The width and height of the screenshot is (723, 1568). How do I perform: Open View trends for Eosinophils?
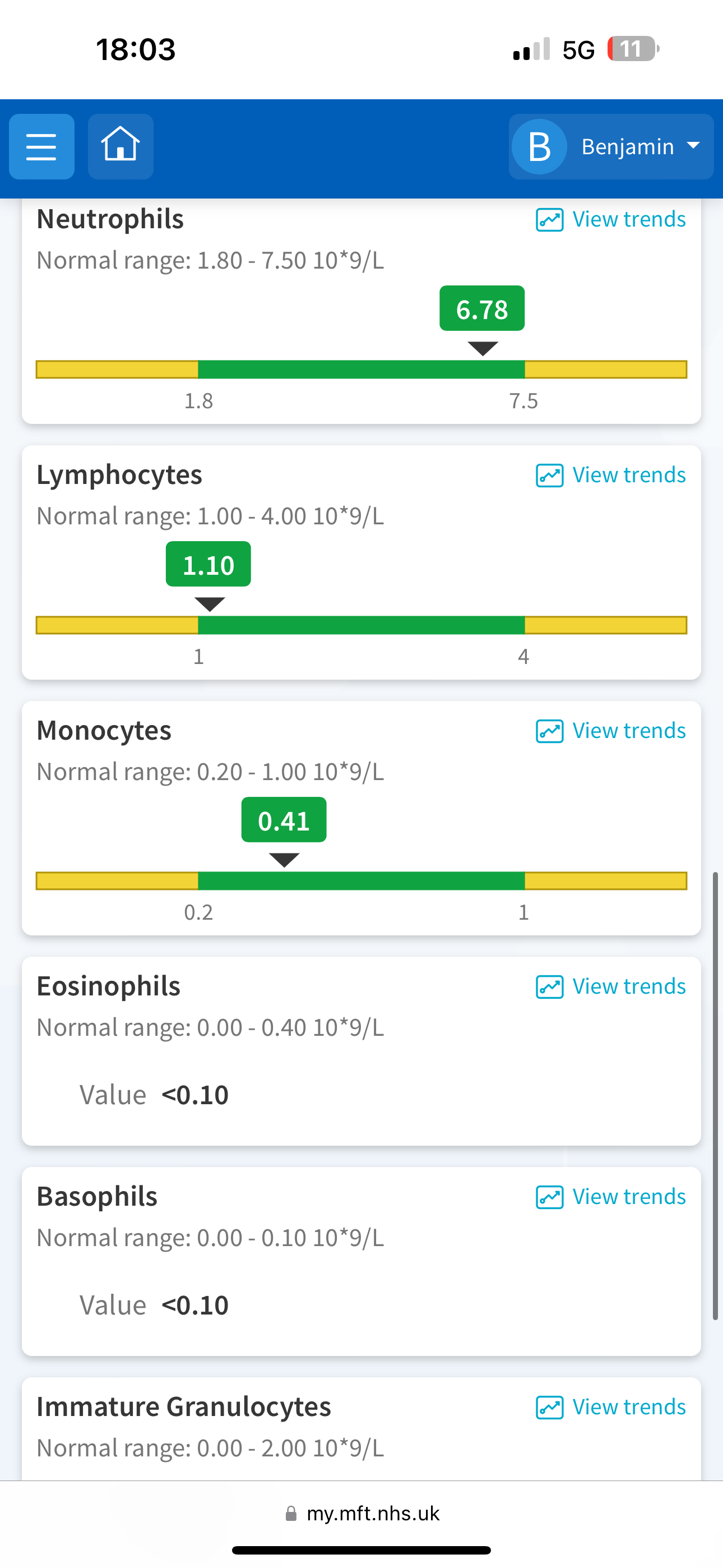610,986
